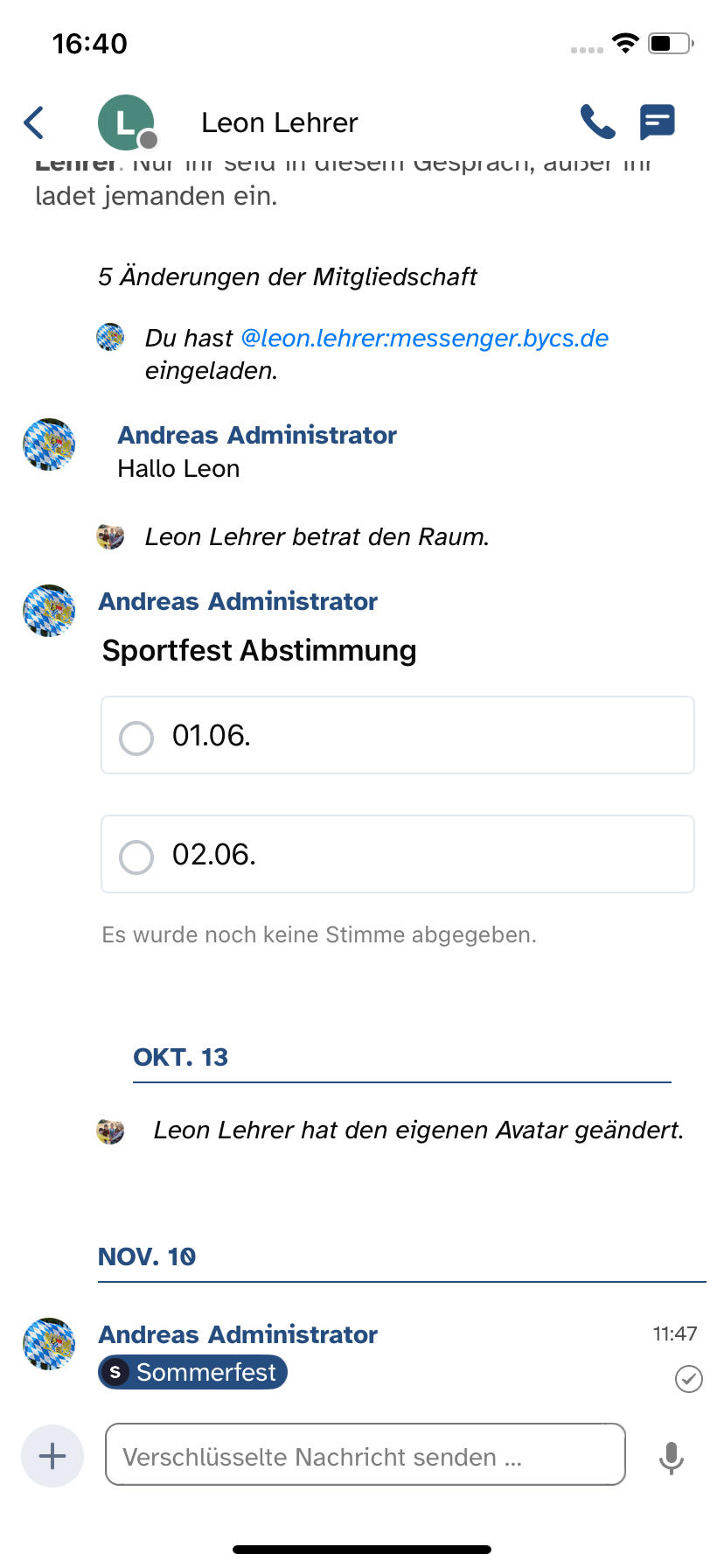Record a voice message with microphone
724x1568 pixels.
[x=671, y=1458]
